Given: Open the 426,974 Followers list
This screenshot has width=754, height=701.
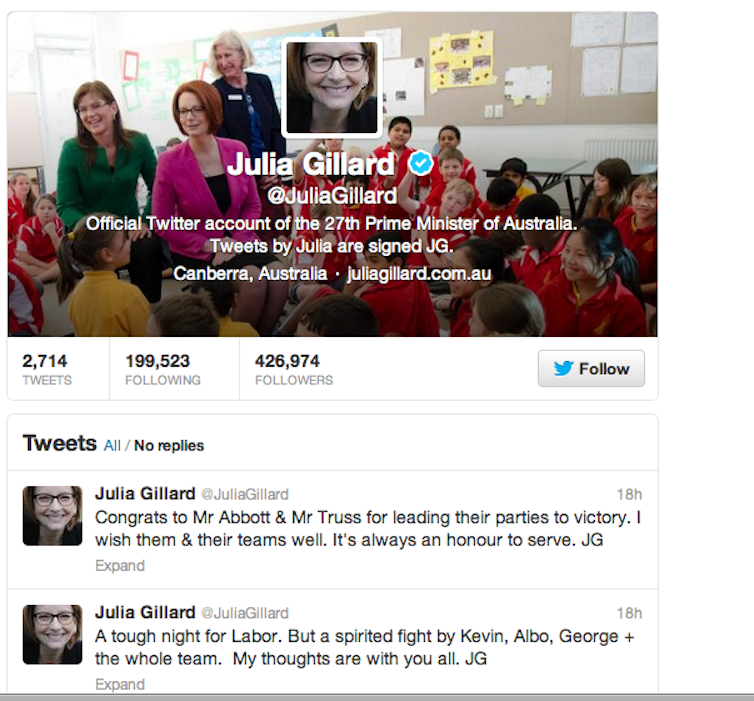Looking at the screenshot, I should tap(294, 369).
